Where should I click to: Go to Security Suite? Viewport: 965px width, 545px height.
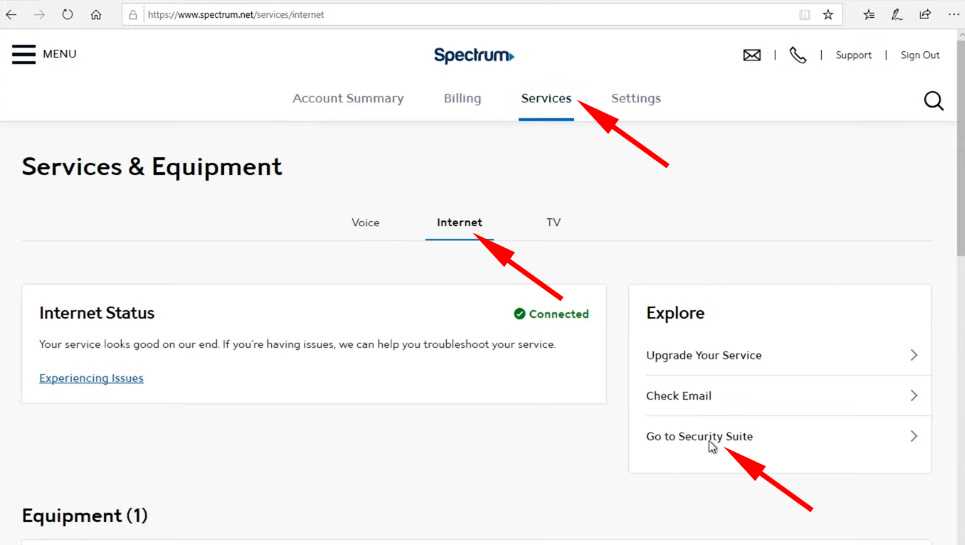coord(699,436)
